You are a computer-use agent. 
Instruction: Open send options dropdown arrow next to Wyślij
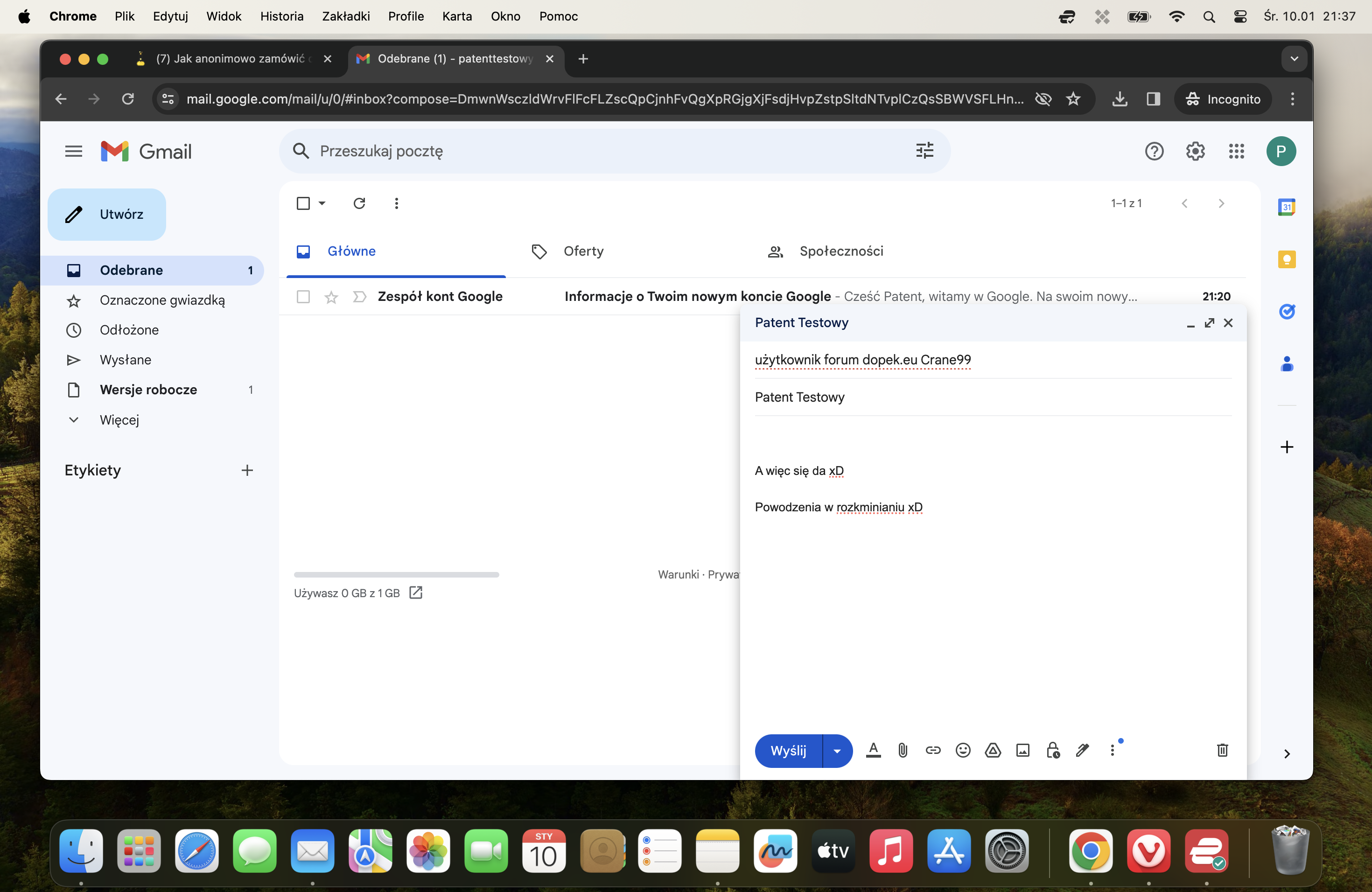click(838, 751)
